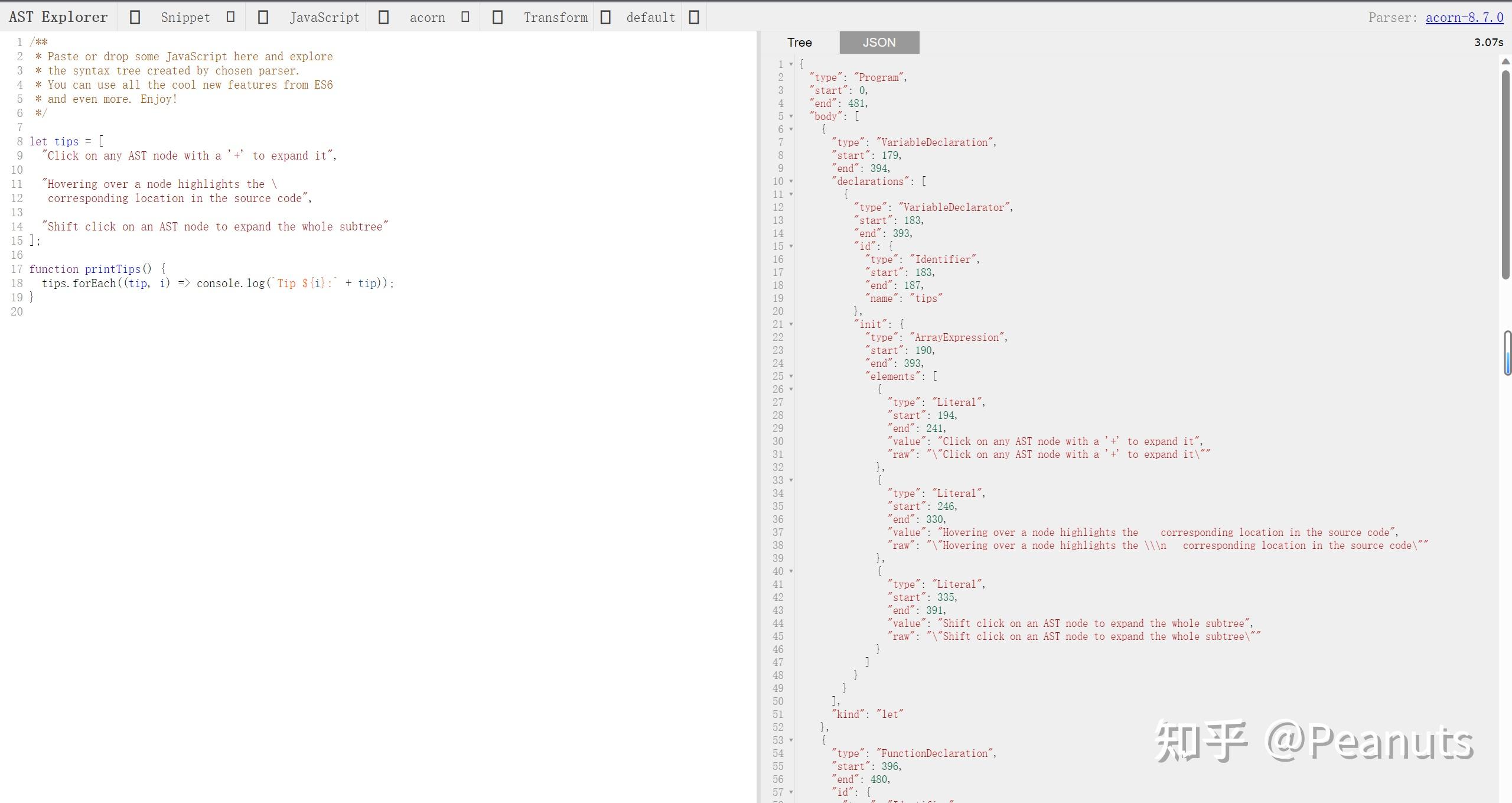Screen dimensions: 1512x803
Task: Click the last toolbar icon after default
Action: coord(695,18)
